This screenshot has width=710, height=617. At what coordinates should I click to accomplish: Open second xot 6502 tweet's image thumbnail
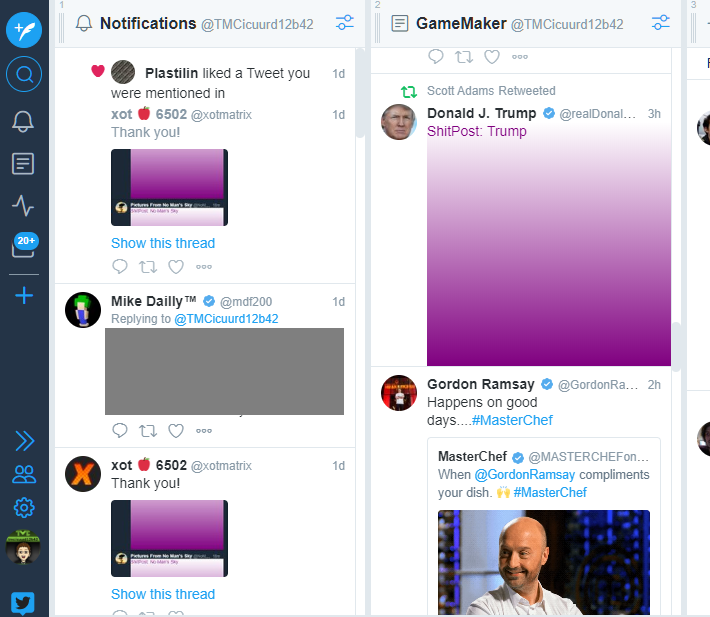pyautogui.click(x=169, y=538)
